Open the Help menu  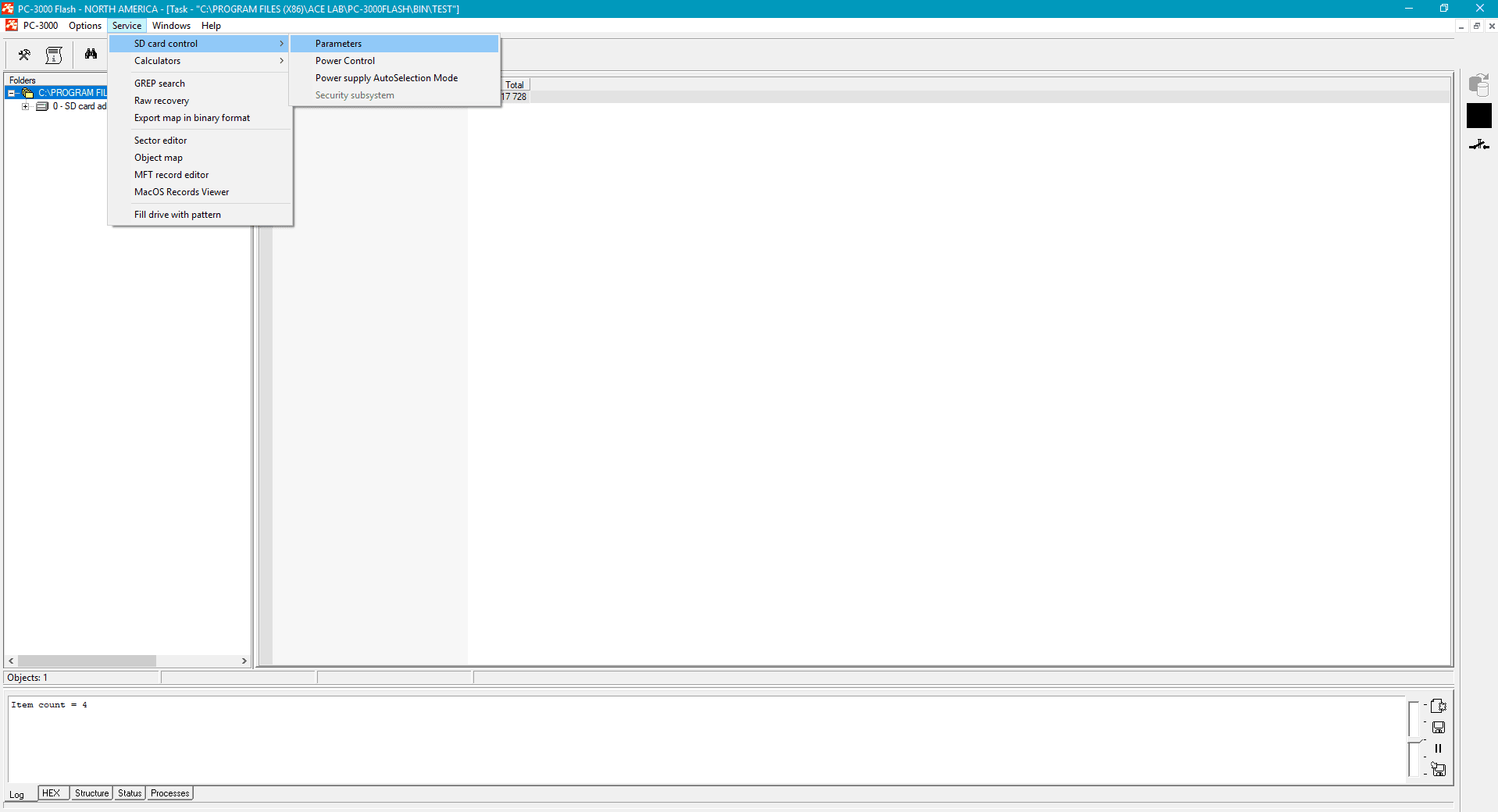click(x=211, y=26)
